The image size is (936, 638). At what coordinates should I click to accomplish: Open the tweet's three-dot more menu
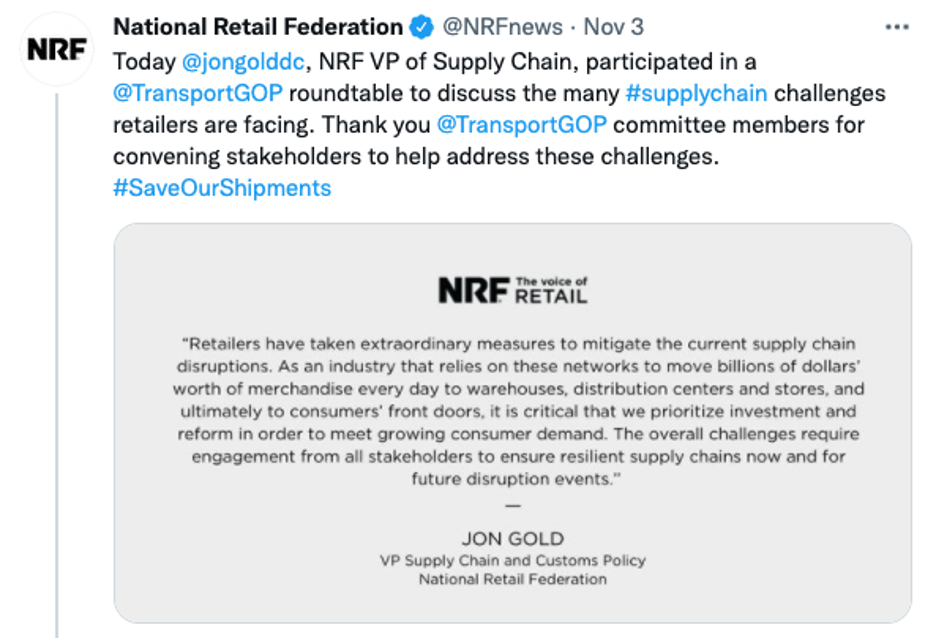897,26
